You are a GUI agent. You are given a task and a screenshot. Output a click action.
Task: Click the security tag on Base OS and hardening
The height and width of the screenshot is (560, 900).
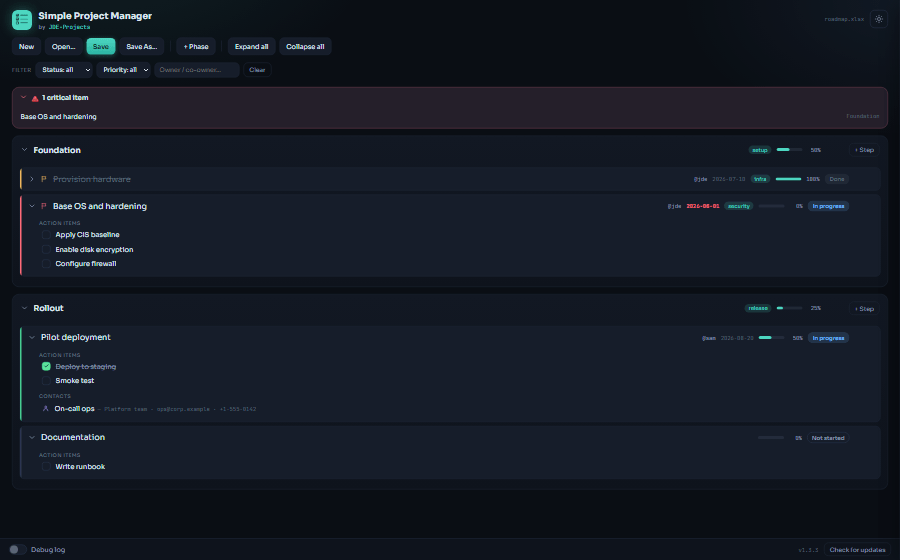click(x=739, y=206)
